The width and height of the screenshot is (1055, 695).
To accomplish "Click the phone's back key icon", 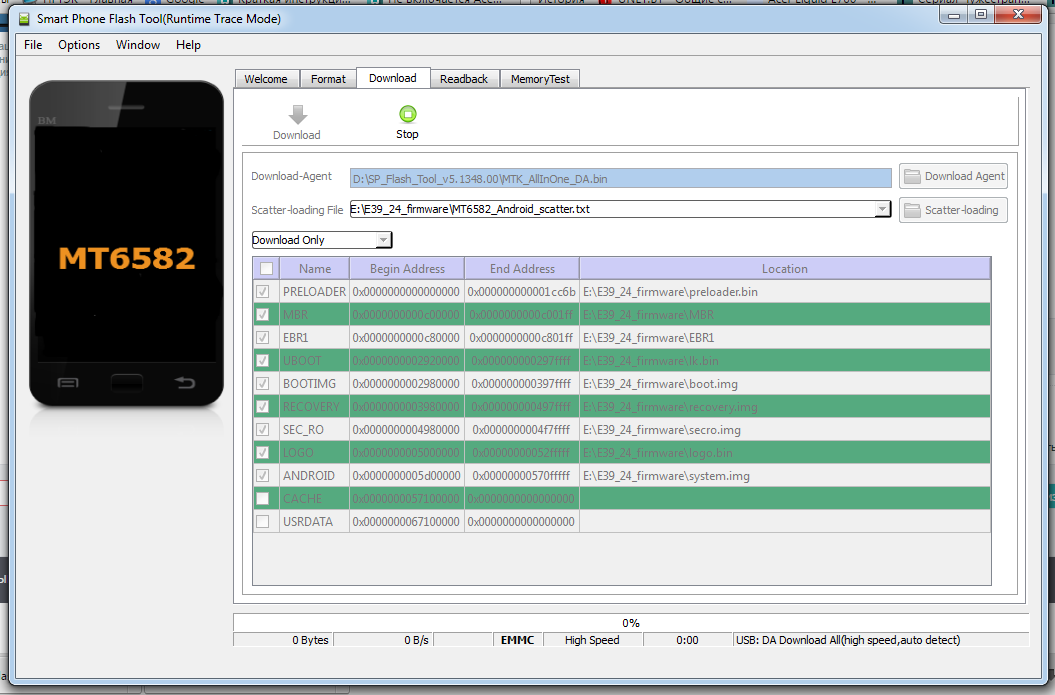I will click(x=184, y=383).
